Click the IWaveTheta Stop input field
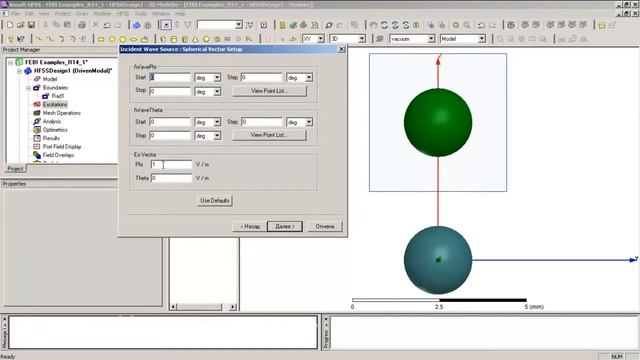 (170, 136)
